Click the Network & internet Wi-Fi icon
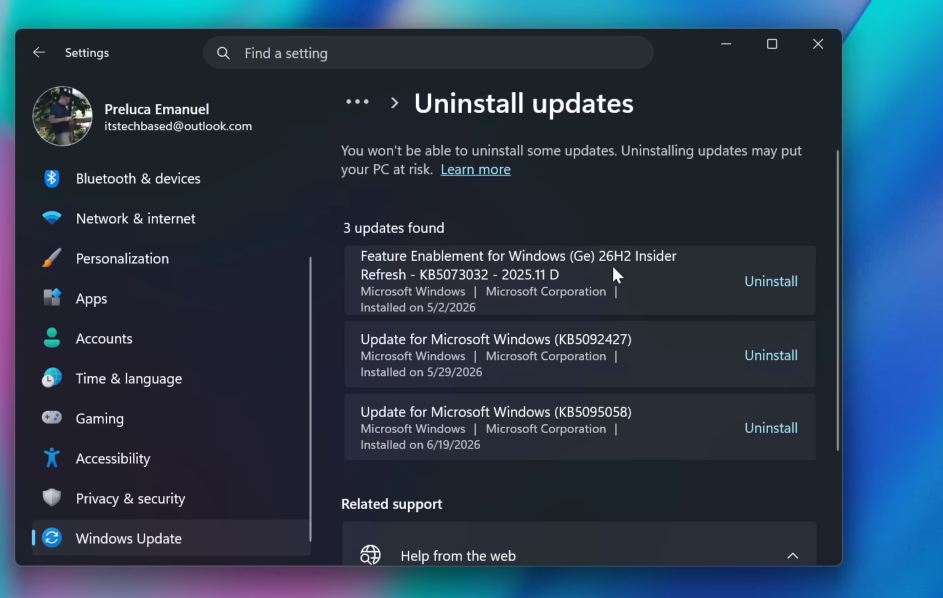This screenshot has height=598, width=943. click(x=52, y=218)
